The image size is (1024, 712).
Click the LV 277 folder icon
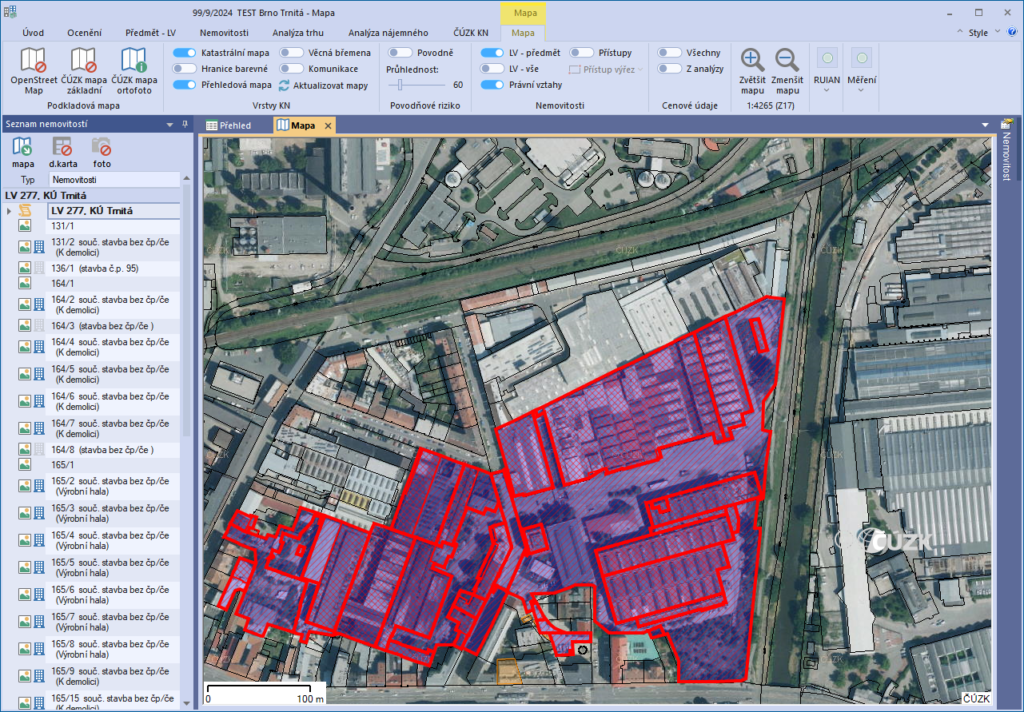pyautogui.click(x=25, y=210)
